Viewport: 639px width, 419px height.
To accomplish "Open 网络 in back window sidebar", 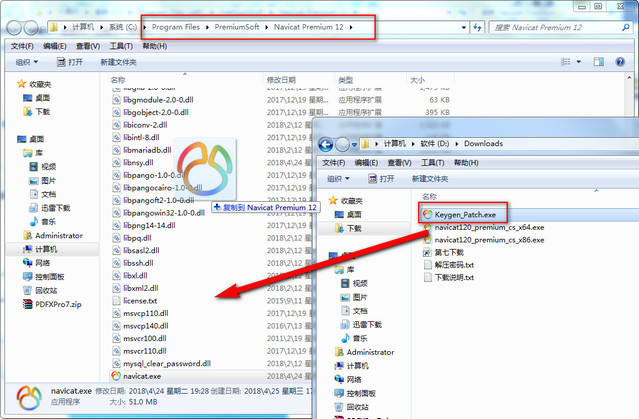I will 37,262.
